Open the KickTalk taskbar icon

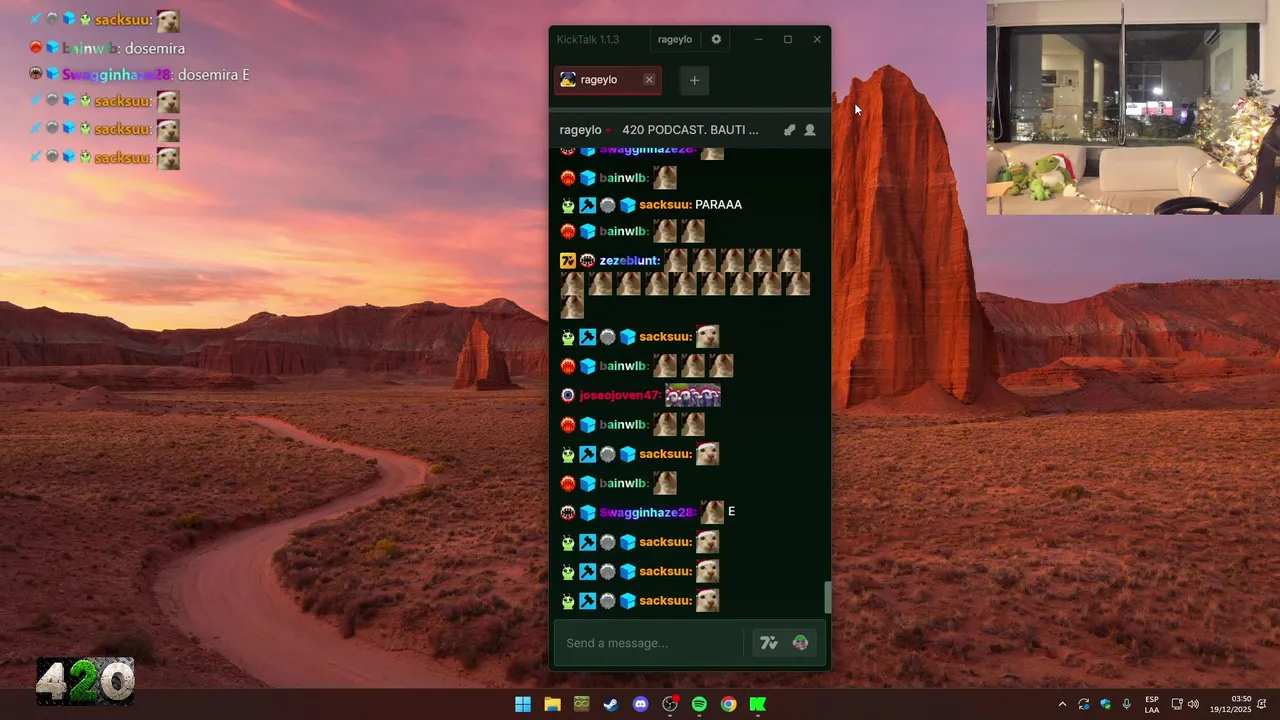[x=758, y=704]
